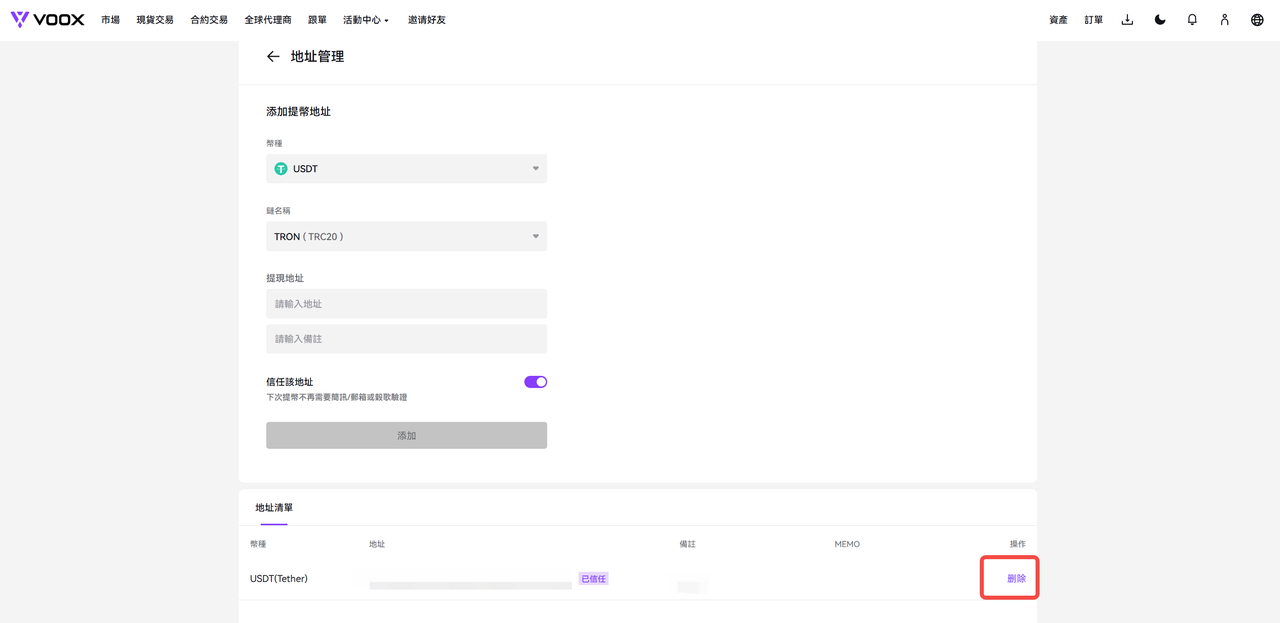Image resolution: width=1280 pixels, height=623 pixels.
Task: Click the VOOX logo
Action: [47, 19]
